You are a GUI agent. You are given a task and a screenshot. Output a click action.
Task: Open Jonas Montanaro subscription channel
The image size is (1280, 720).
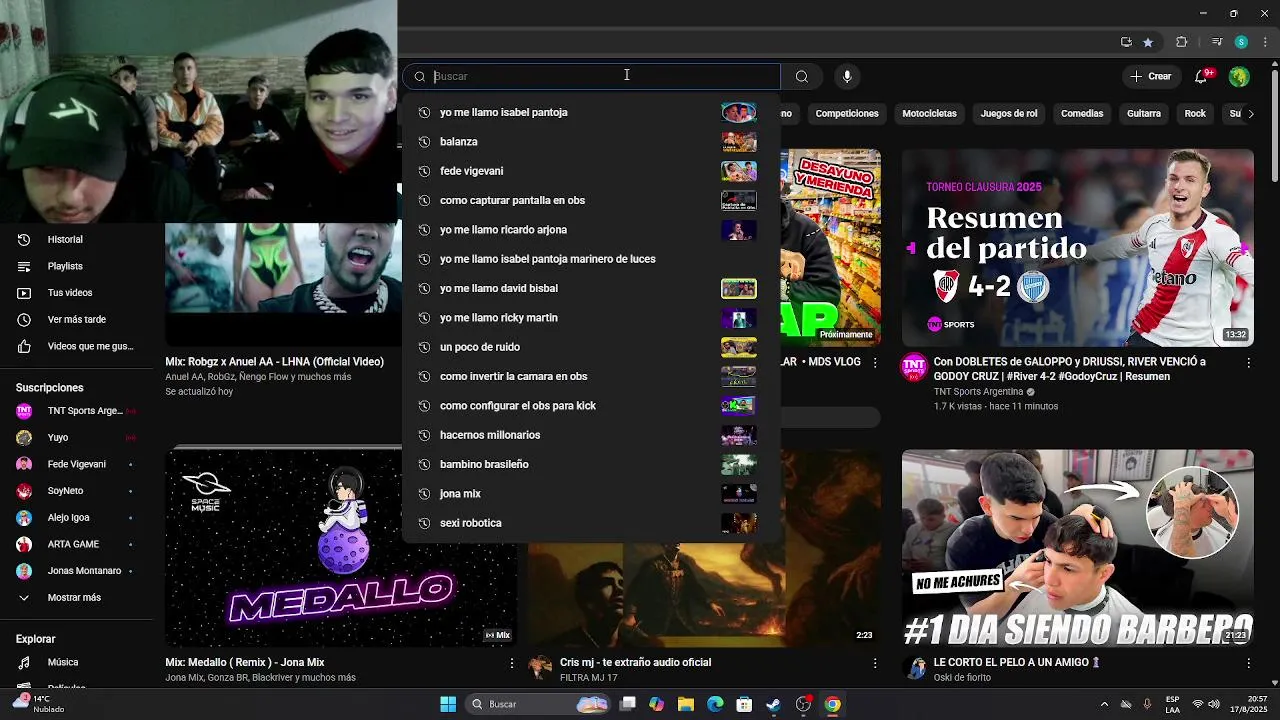coord(77,571)
